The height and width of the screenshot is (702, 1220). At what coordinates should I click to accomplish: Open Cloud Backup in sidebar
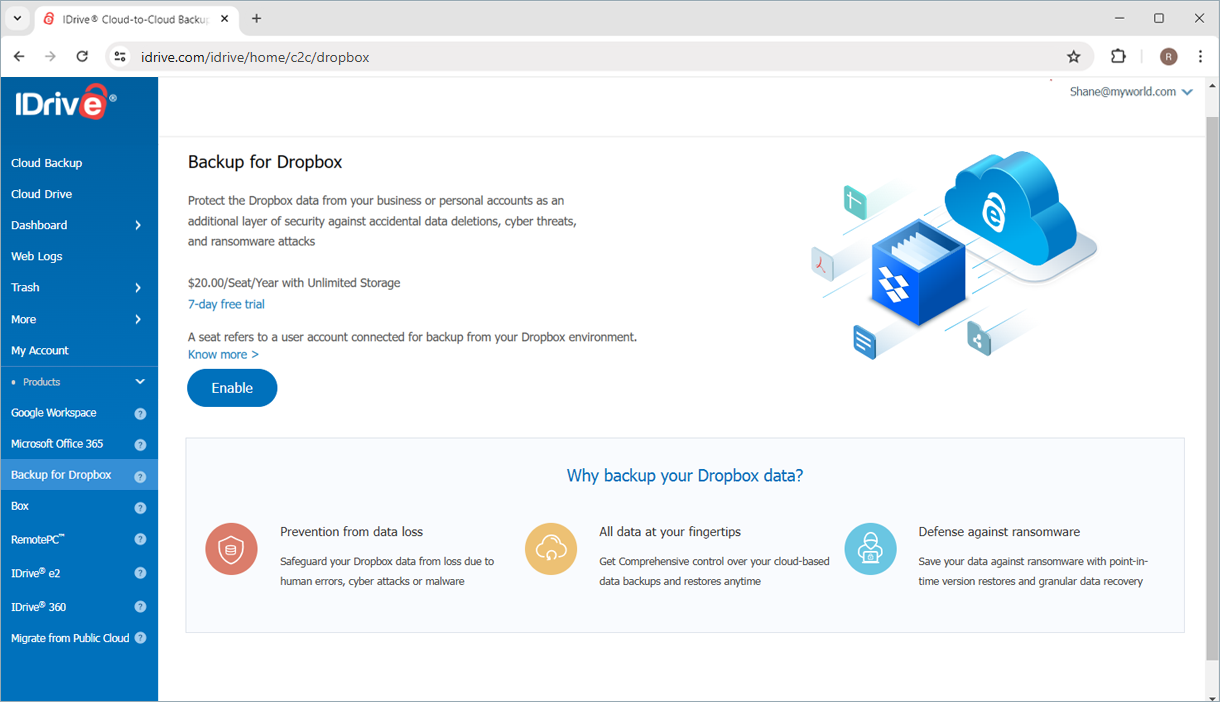(47, 163)
